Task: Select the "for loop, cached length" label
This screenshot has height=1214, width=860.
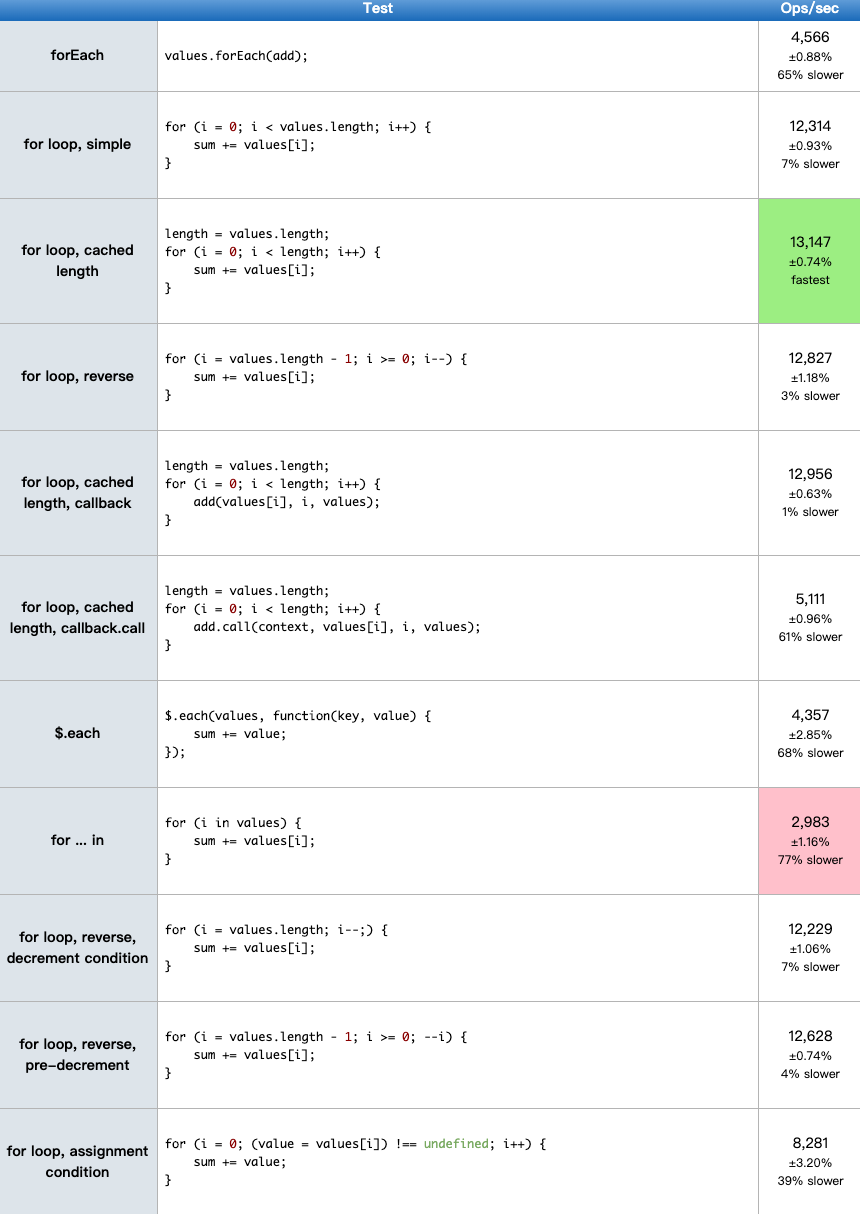Action: 78,260
